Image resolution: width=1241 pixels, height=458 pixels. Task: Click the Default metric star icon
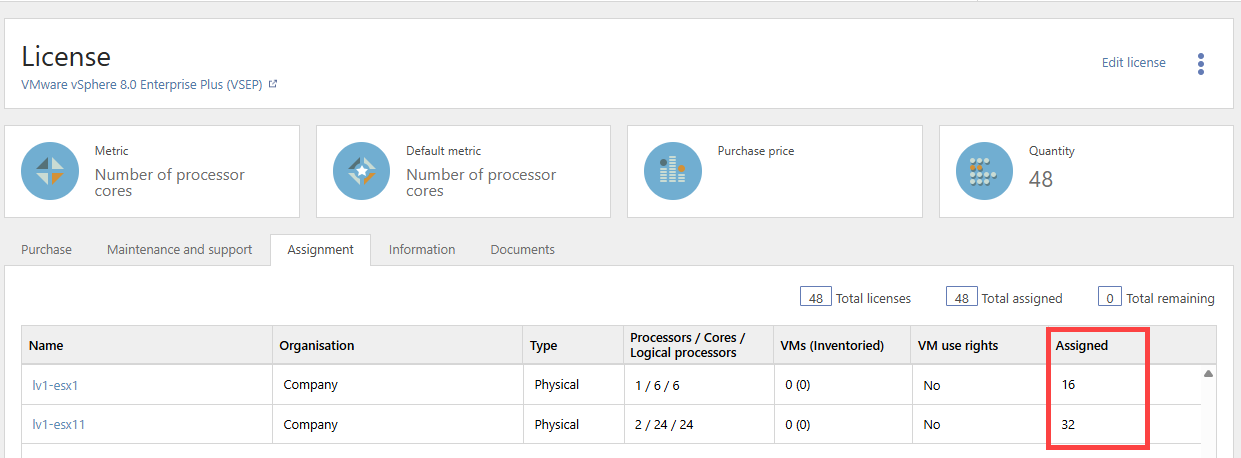pyautogui.click(x=361, y=171)
